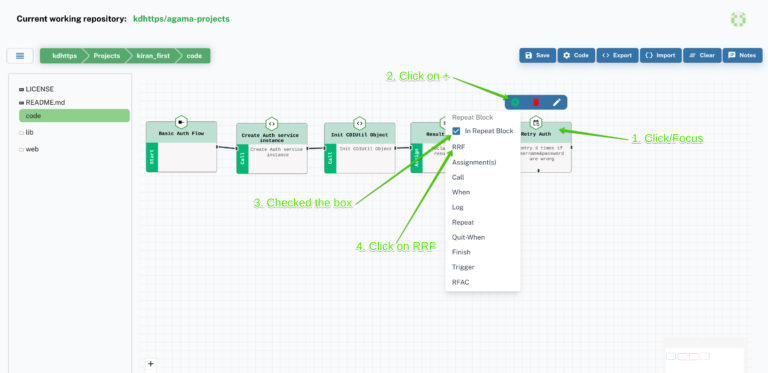Click the Init CDIUtil code hexagon icon
The height and width of the screenshot is (373, 768).
coord(360,123)
